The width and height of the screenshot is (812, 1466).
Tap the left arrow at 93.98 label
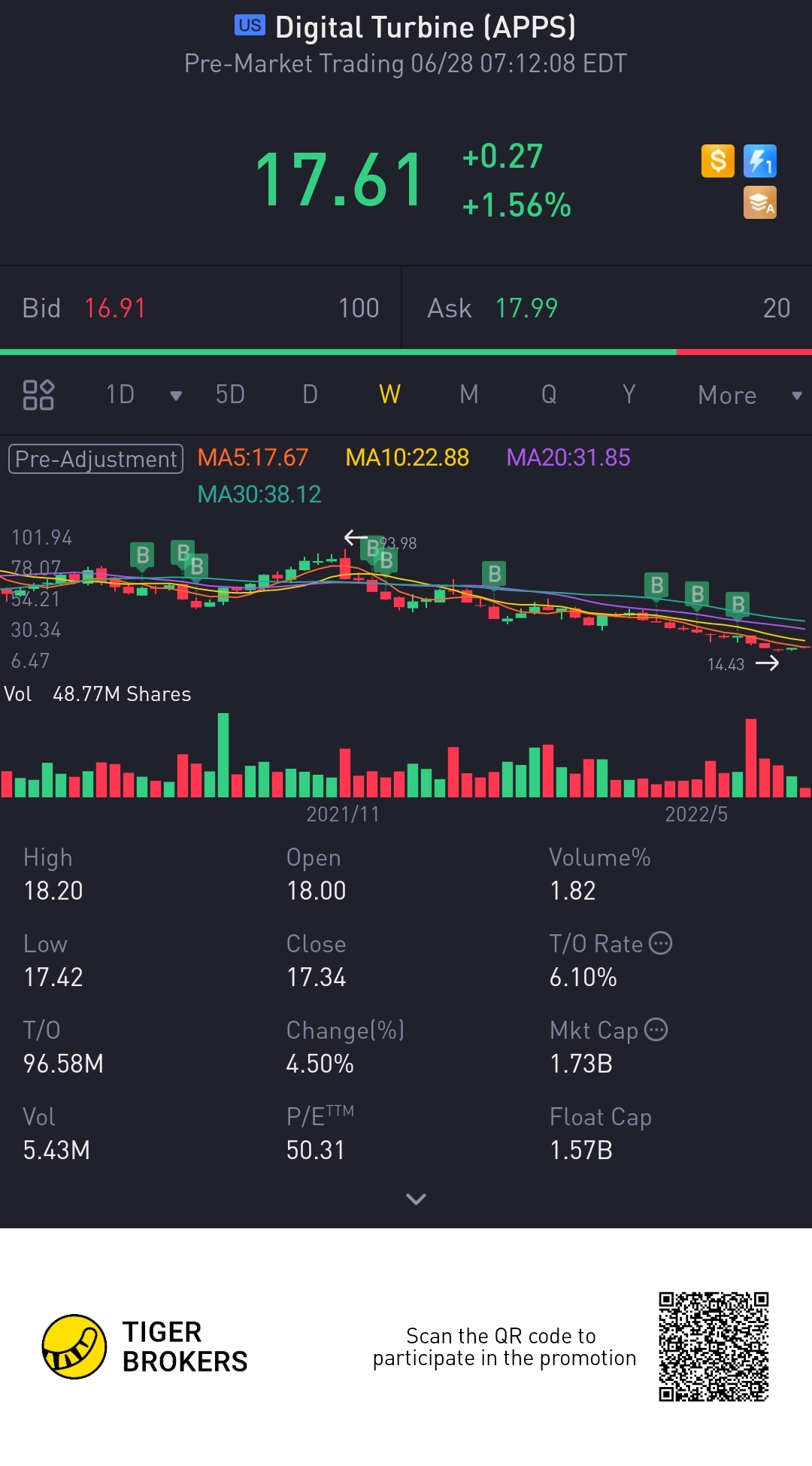coord(356,538)
